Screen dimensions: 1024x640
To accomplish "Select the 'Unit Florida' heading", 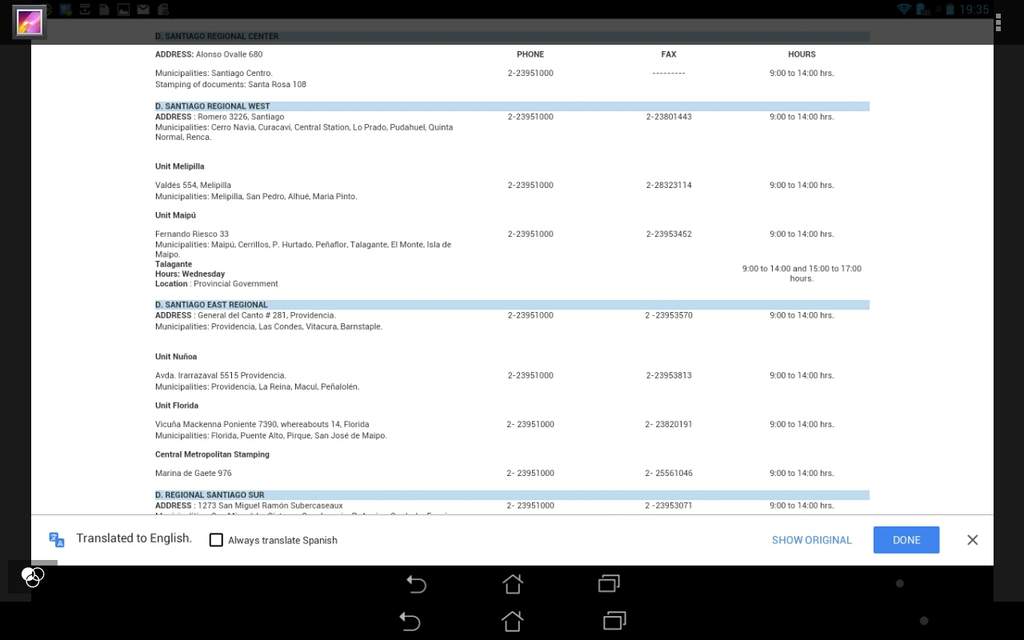I will click(176, 406).
